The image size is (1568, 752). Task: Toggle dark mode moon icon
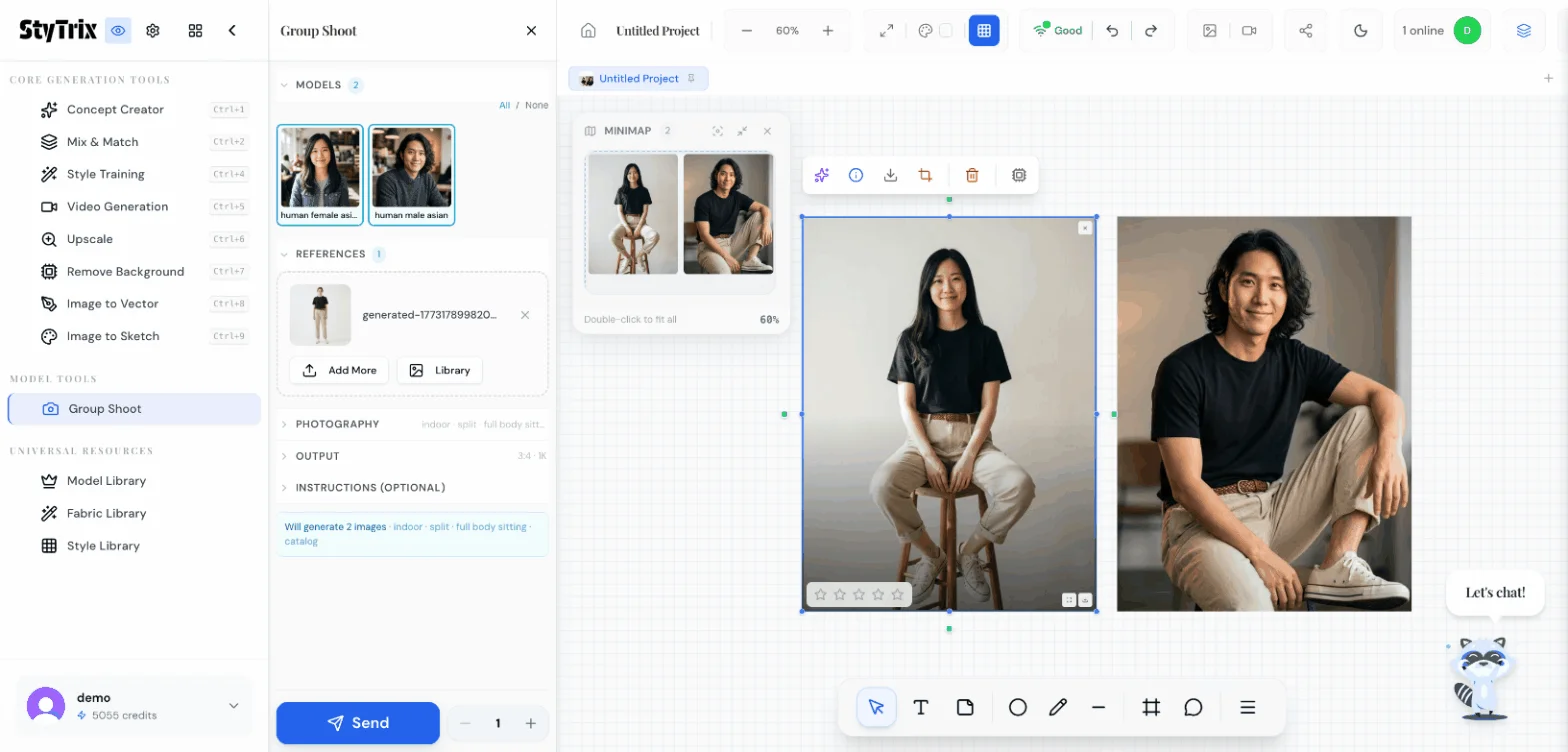(1360, 31)
